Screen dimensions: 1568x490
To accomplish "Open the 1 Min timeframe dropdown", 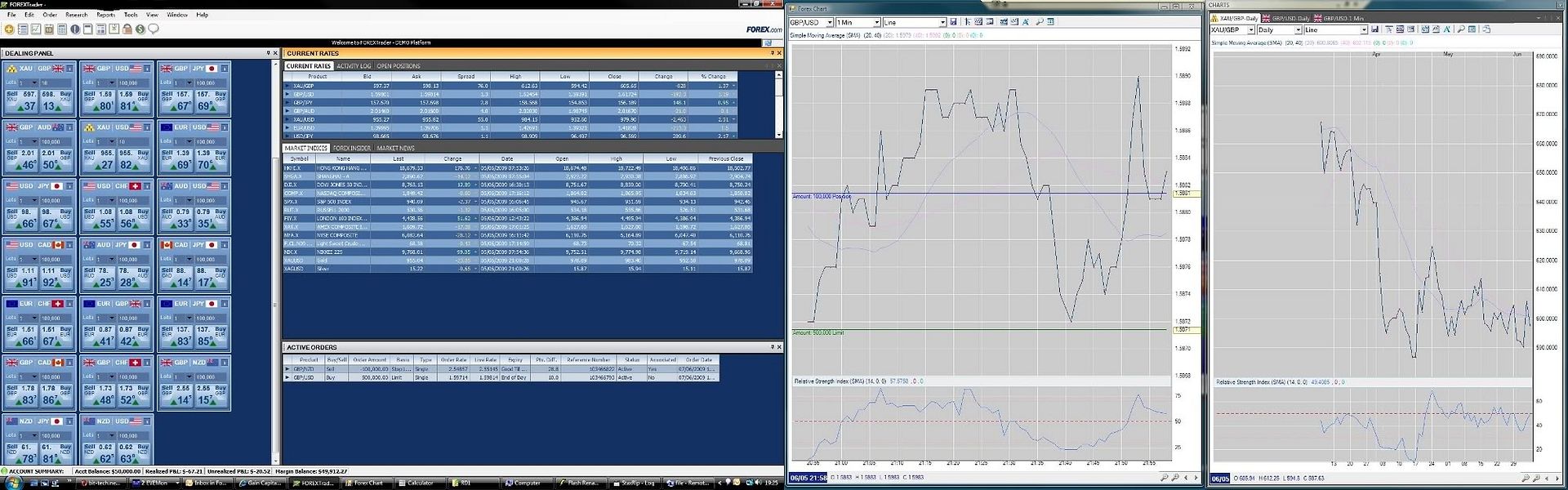I will tap(876, 22).
